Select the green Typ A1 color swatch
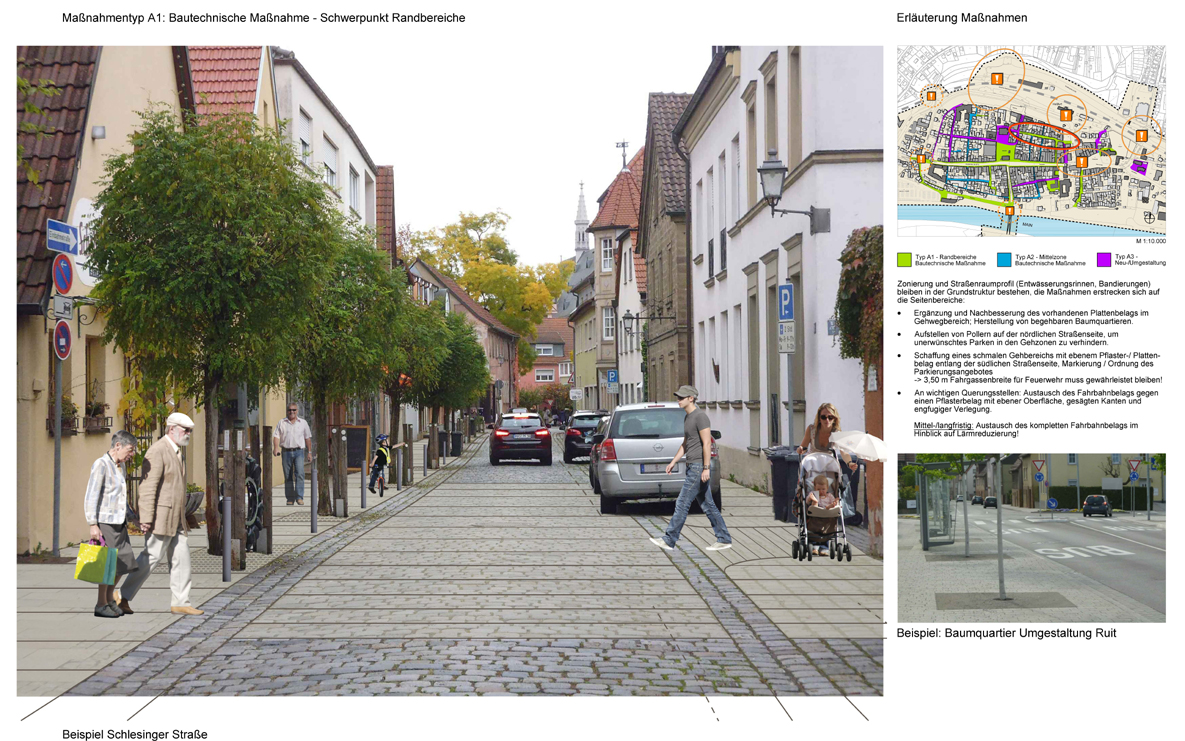Image resolution: width=1185 pixels, height=741 pixels. tap(905, 261)
